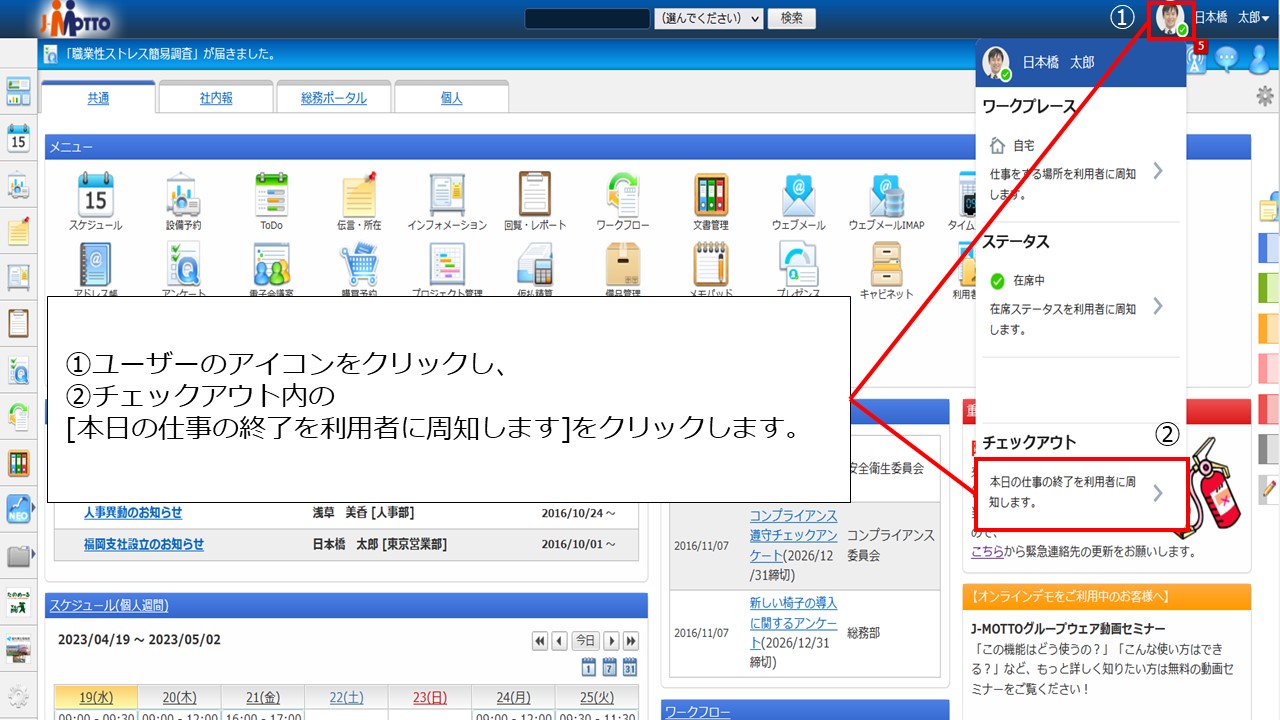Switch to the 総務ポータル tab
The width and height of the screenshot is (1280, 720).
coord(334,98)
